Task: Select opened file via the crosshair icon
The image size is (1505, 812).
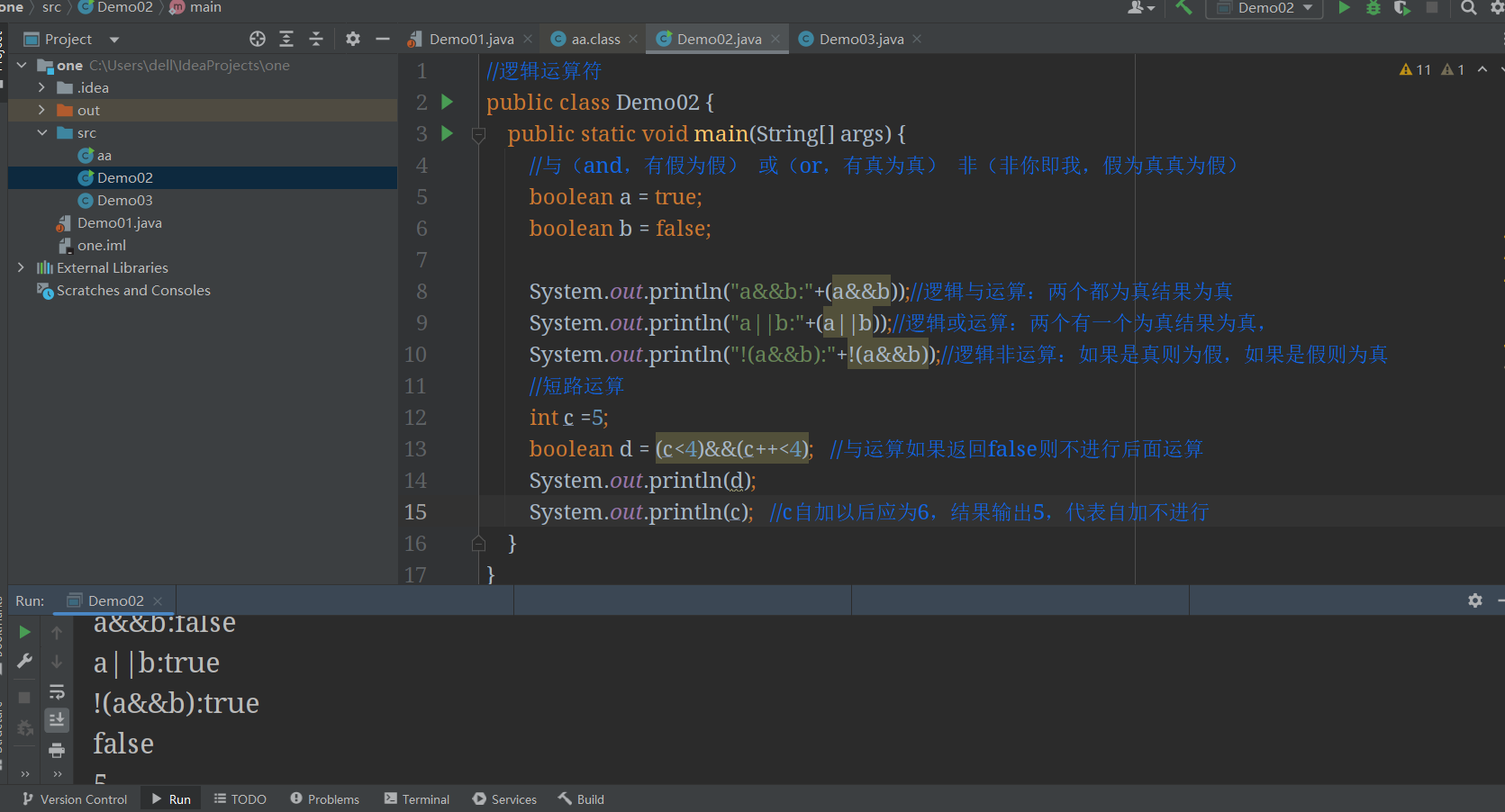Action: (x=258, y=39)
